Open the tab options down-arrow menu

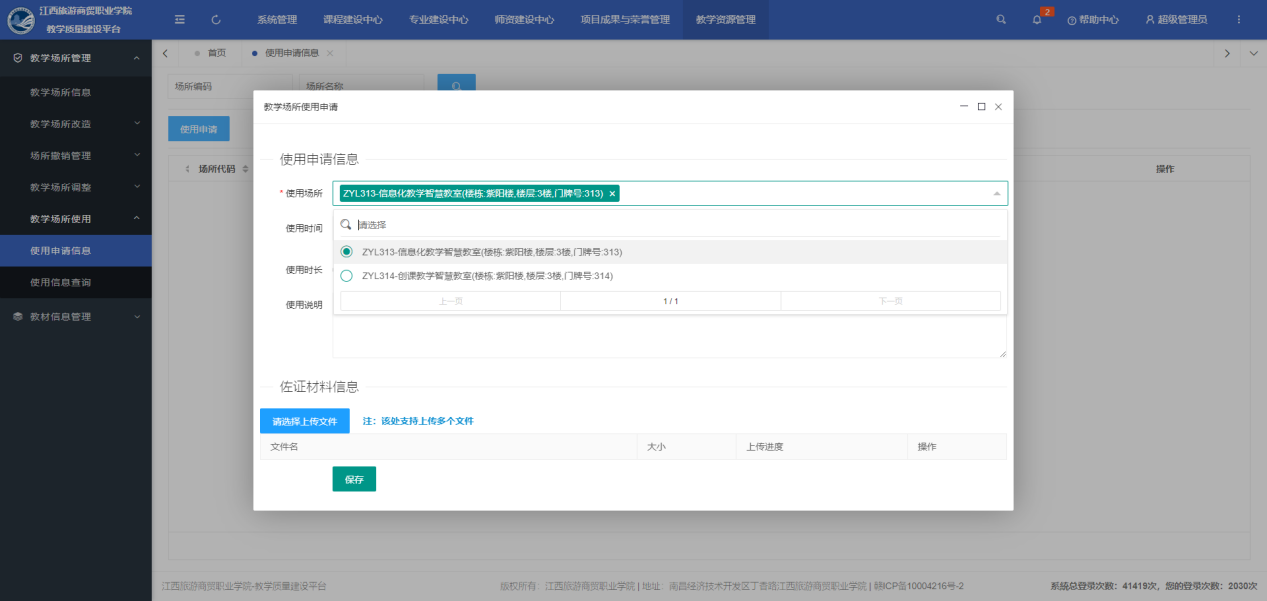click(1254, 53)
